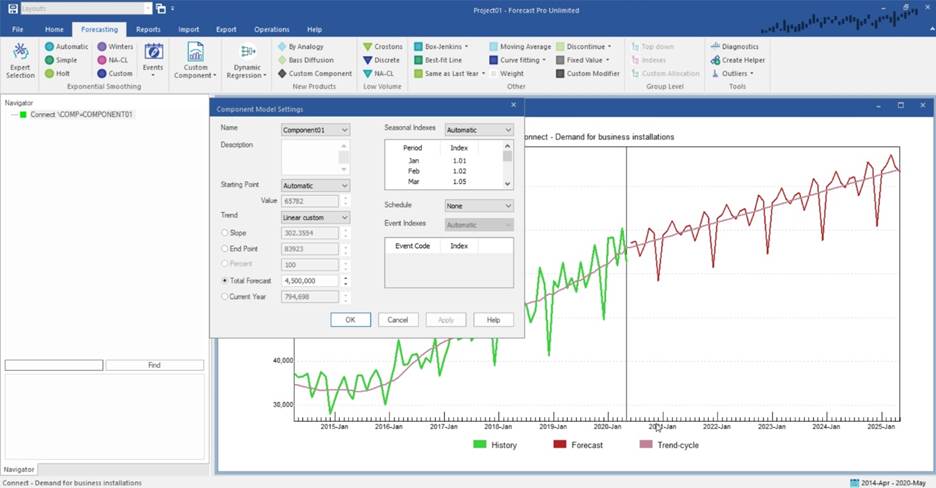The width and height of the screenshot is (936, 488).
Task: Select the Crostons low volume model
Action: point(369,46)
